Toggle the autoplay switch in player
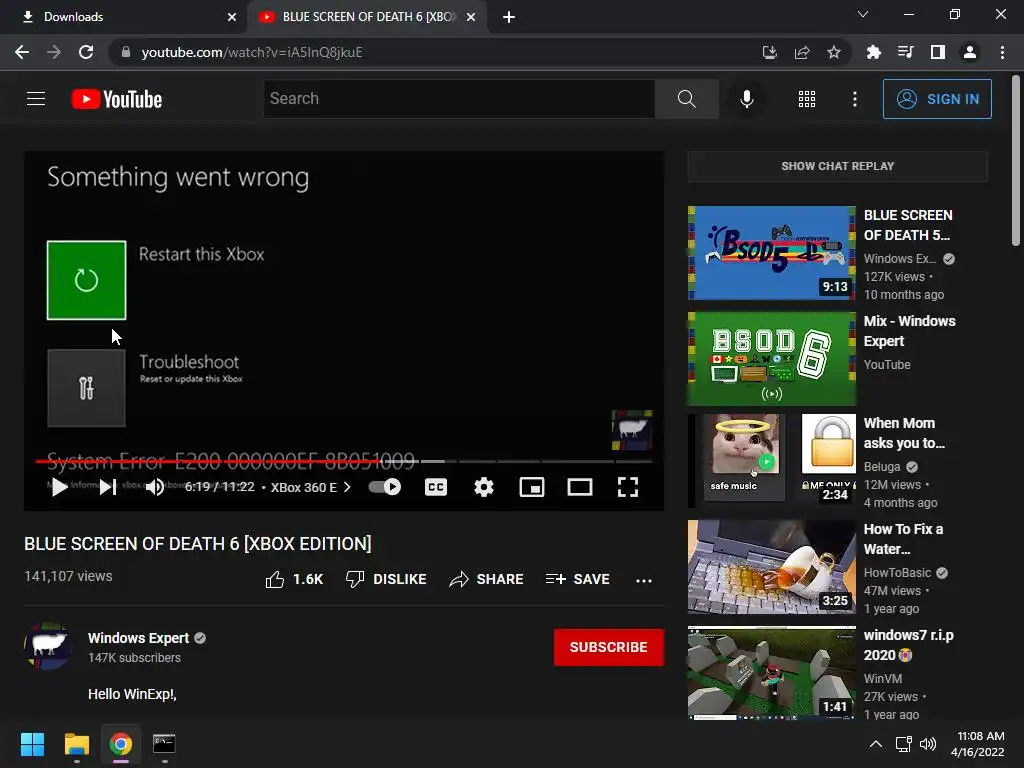 385,487
